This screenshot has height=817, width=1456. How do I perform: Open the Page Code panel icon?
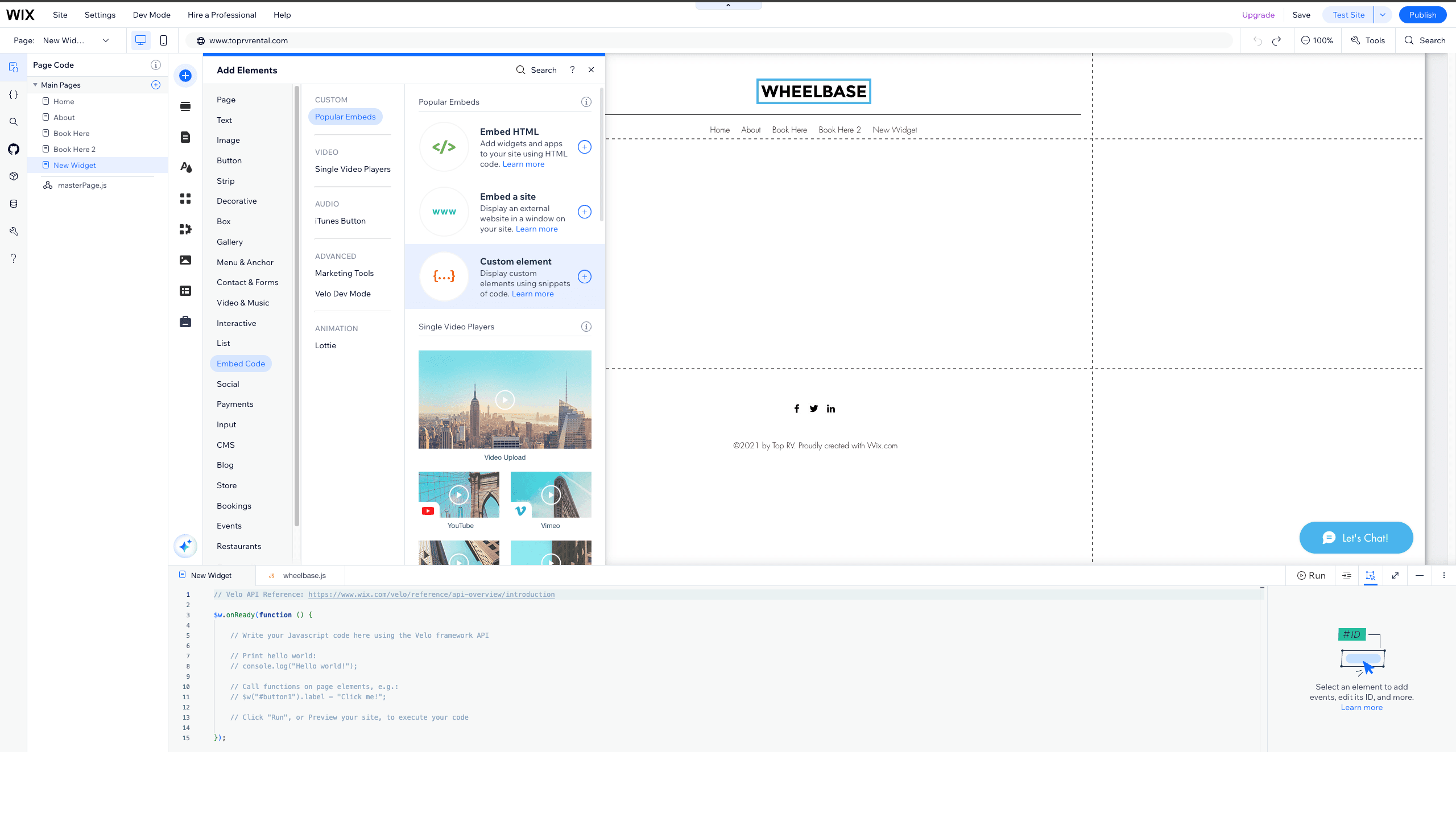[x=13, y=67]
